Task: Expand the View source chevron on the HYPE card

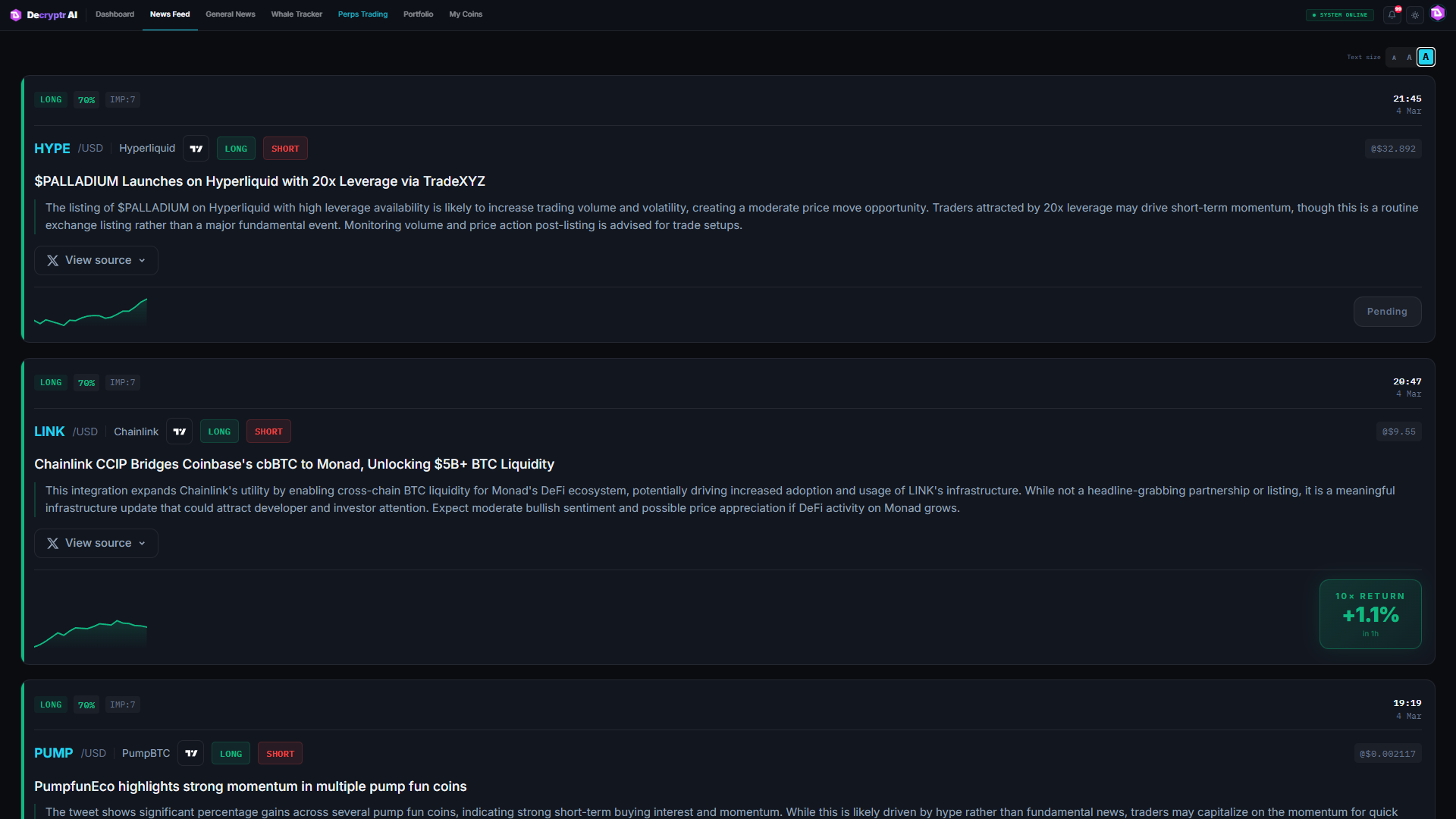Action: 142,260
